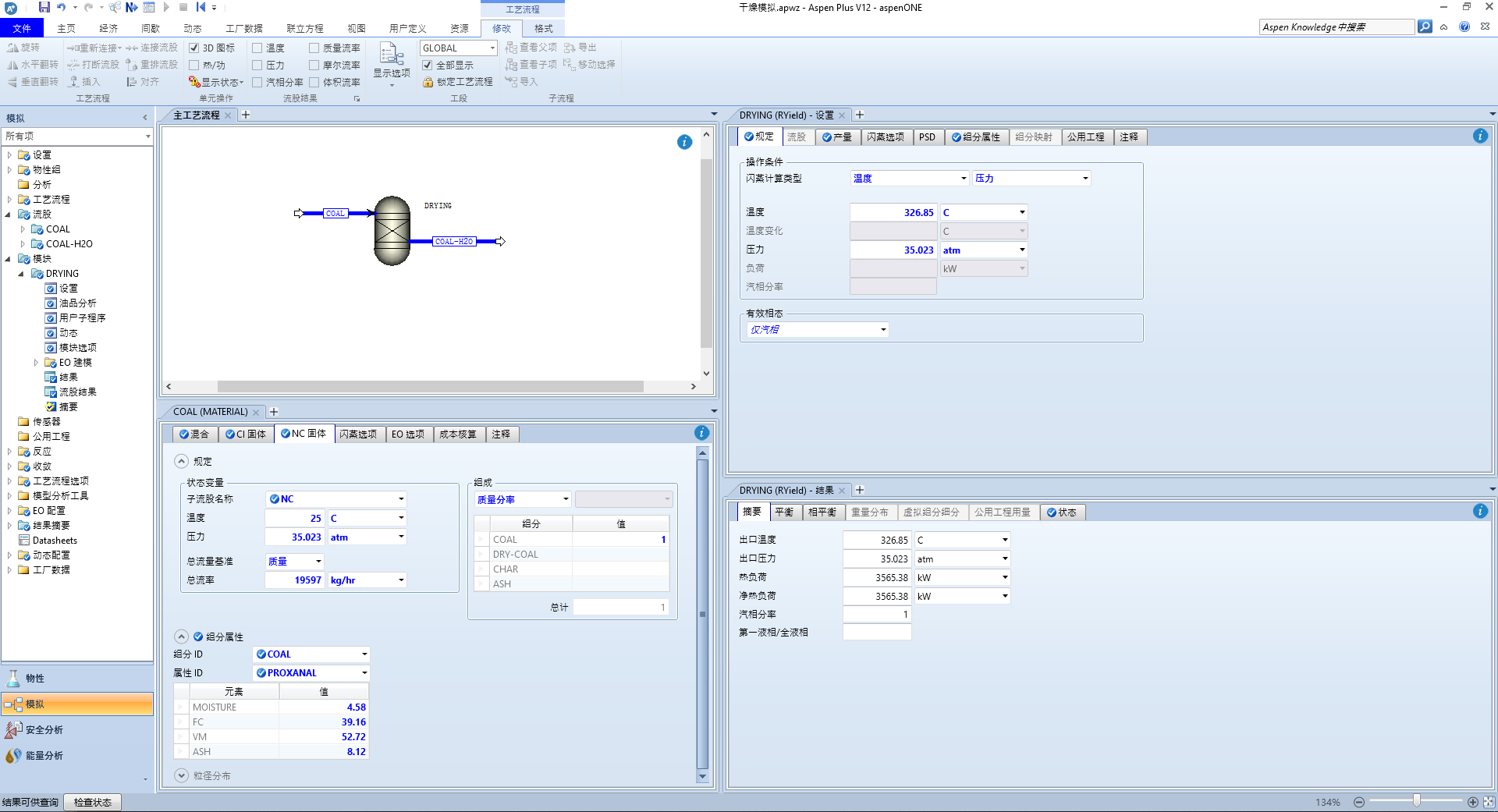Viewport: 1498px width, 812px height.
Task: Click info icon in DRYING settings panel
Action: 1480,136
